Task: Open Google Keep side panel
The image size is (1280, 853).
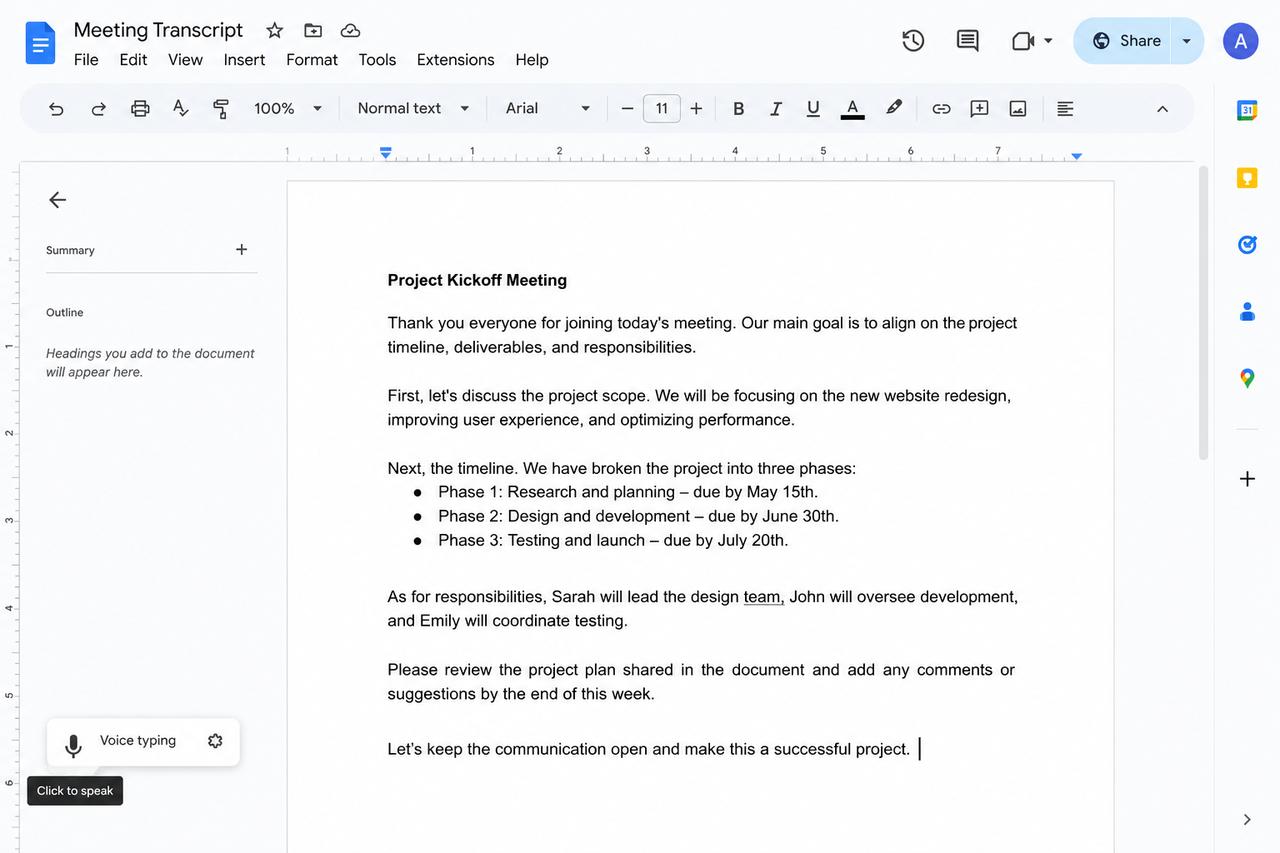Action: [x=1247, y=178]
